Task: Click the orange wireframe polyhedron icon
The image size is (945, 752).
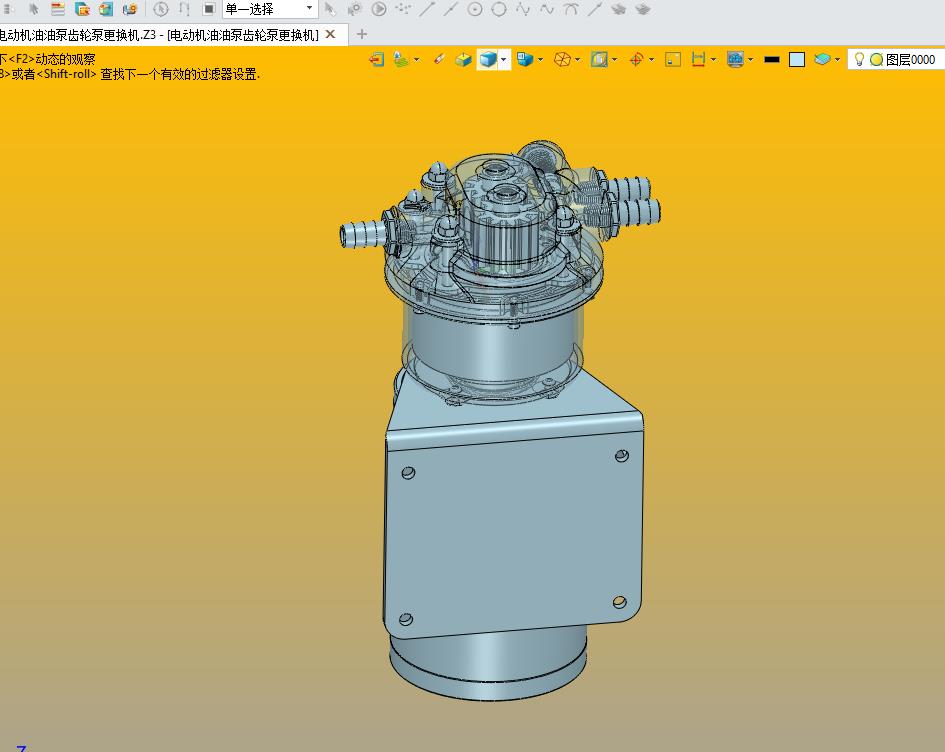Action: pyautogui.click(x=562, y=59)
